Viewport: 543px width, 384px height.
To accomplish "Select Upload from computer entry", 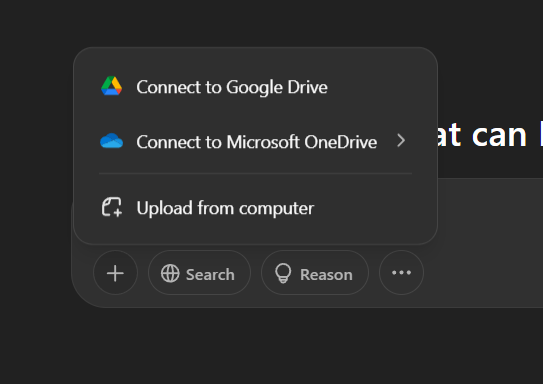I will click(255, 208).
